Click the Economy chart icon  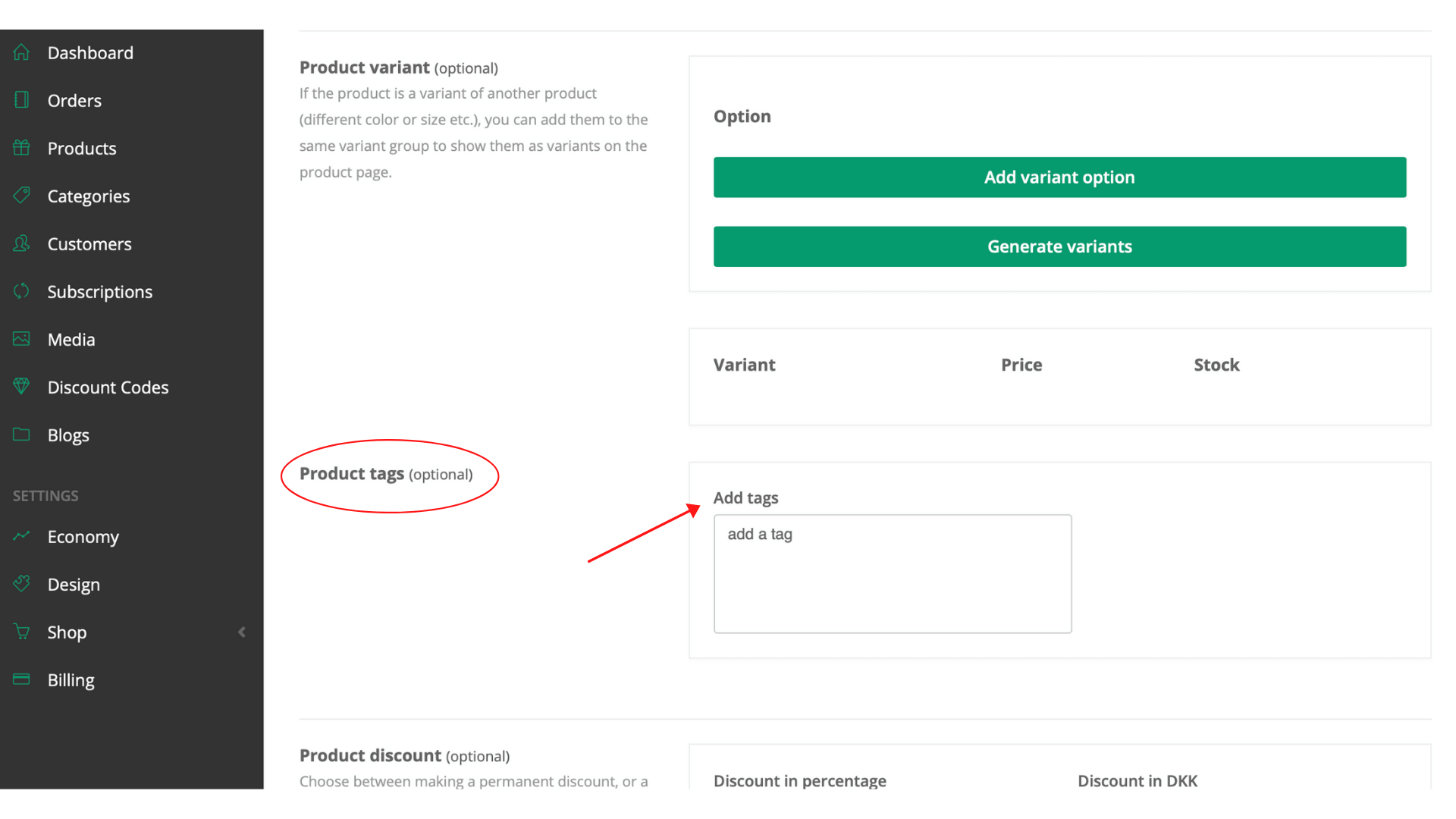(x=21, y=536)
